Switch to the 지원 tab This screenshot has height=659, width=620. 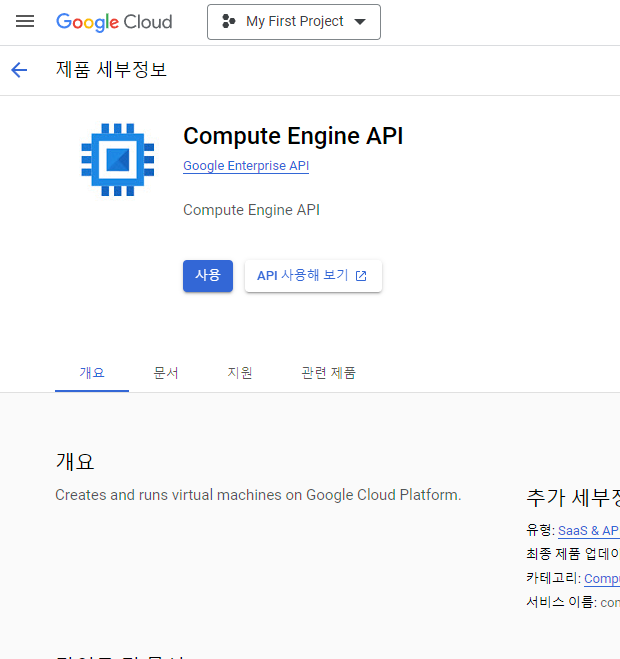tap(240, 373)
